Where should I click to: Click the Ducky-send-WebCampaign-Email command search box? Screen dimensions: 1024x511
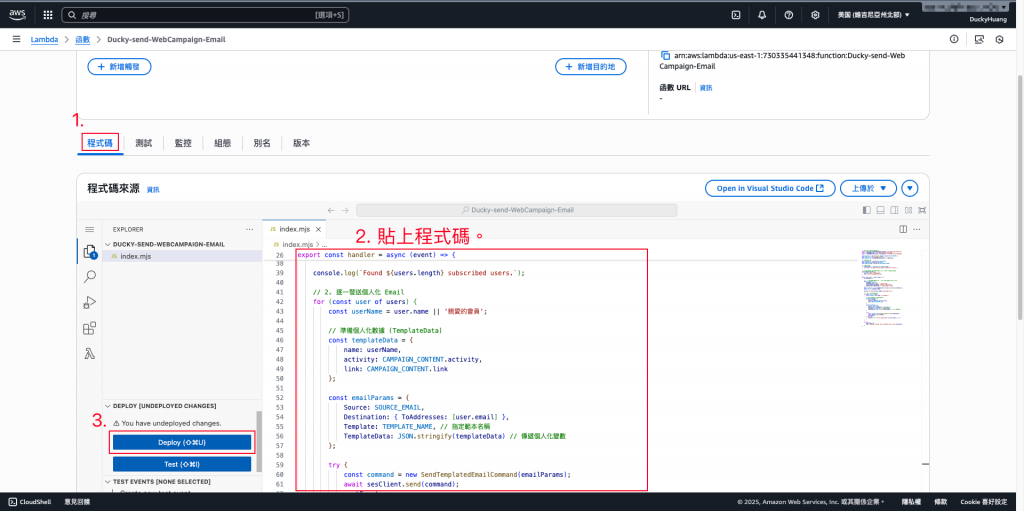coord(517,210)
